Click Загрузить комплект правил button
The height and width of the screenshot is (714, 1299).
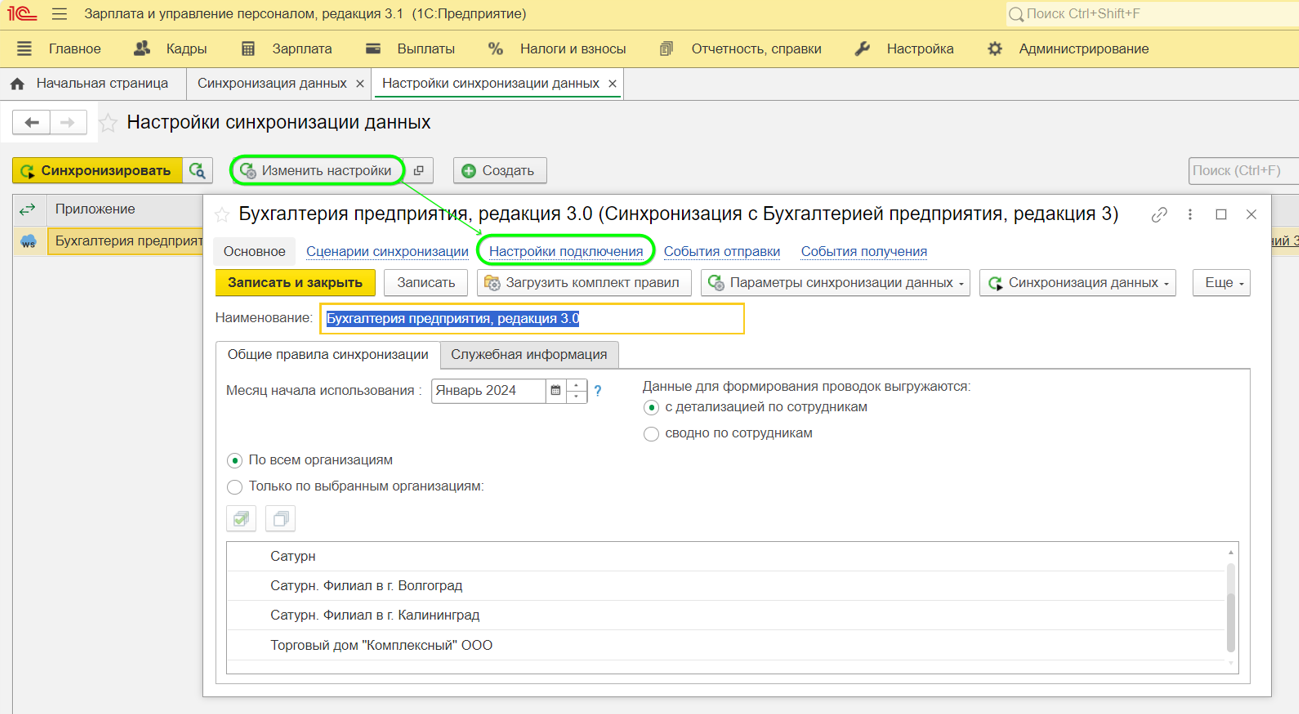[584, 283]
